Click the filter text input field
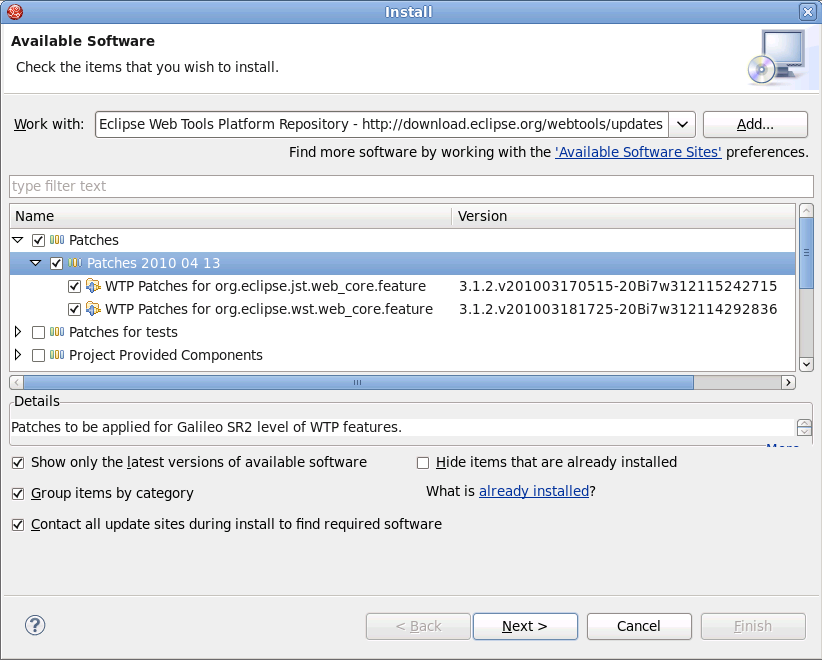The image size is (822, 660). 410,186
